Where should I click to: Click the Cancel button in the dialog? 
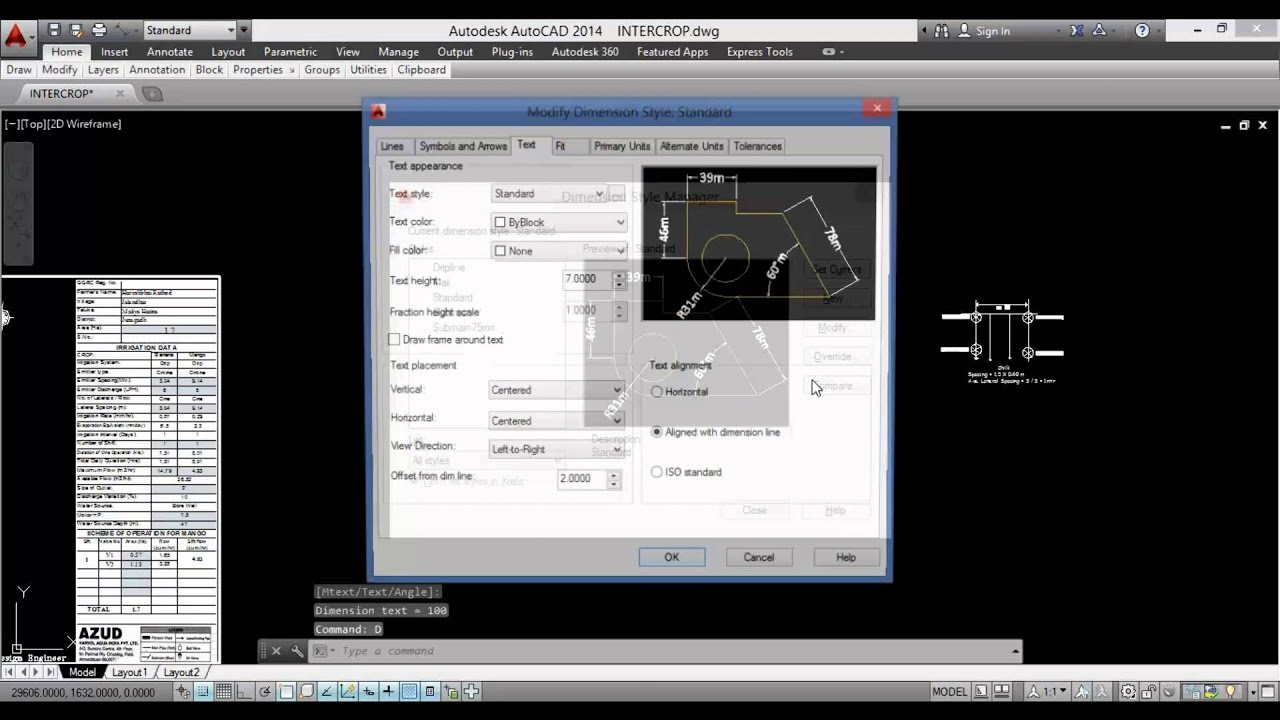[x=758, y=557]
